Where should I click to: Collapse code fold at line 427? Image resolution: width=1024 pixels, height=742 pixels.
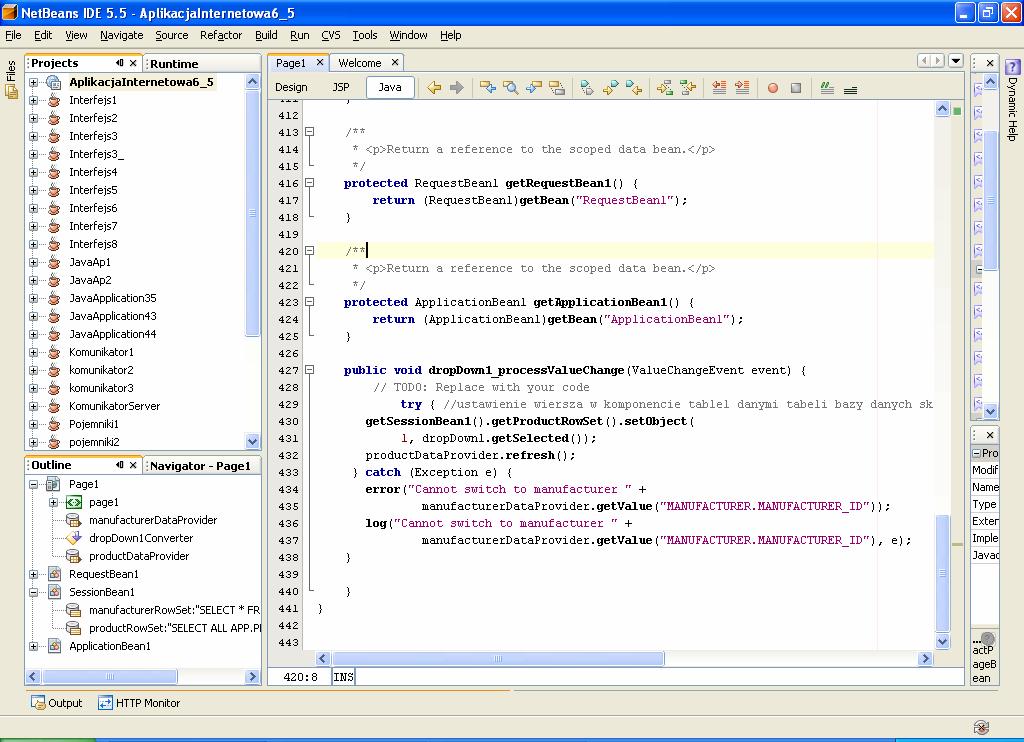tap(310, 369)
